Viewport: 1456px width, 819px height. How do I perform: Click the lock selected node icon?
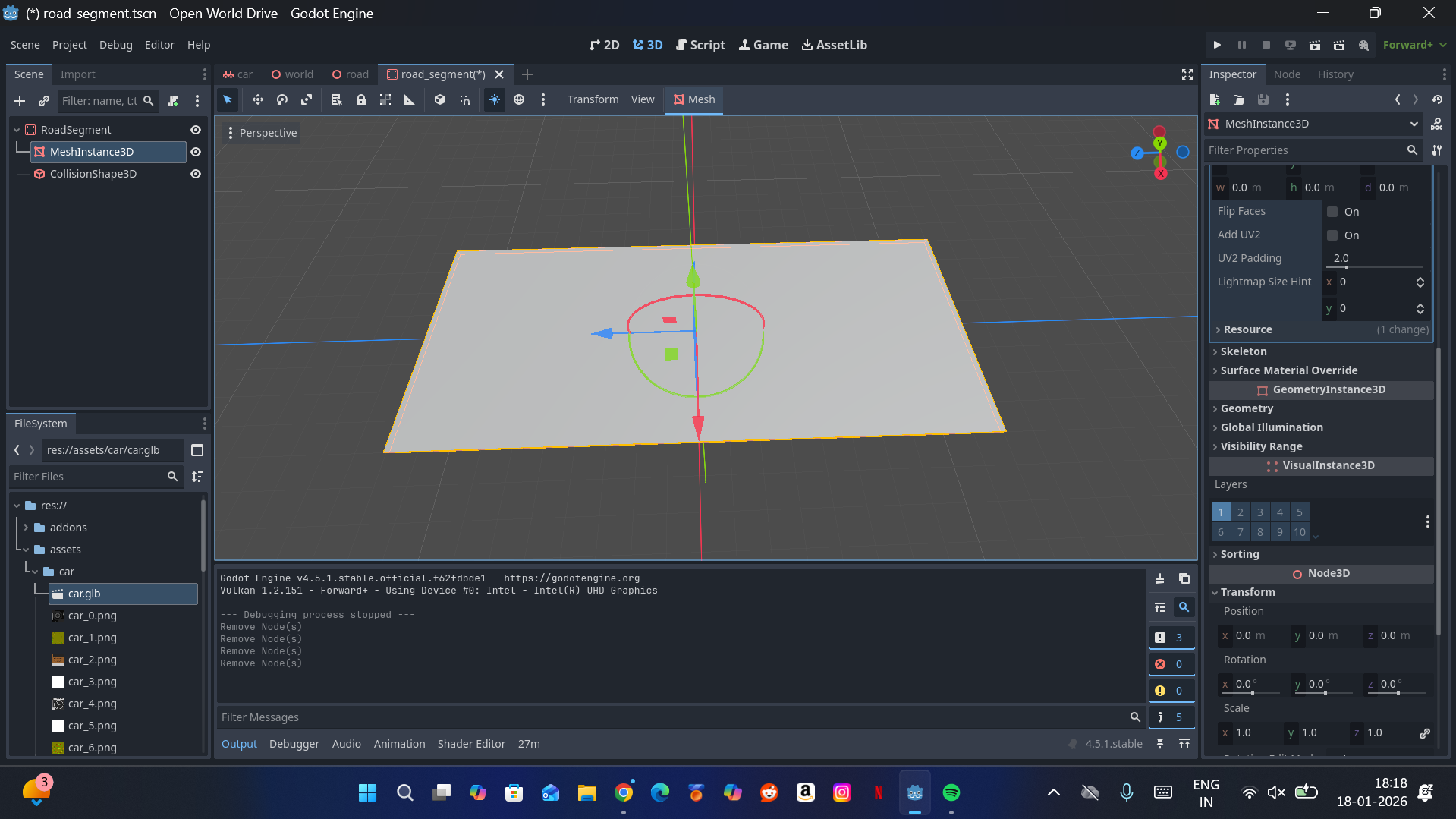pos(361,99)
